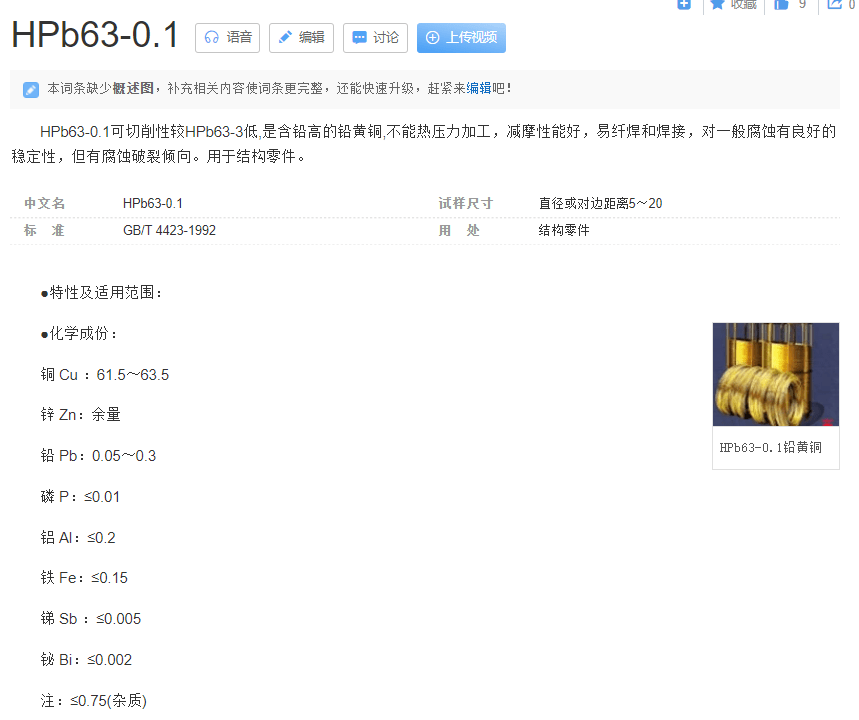Click the speech-bubble icon on 讨论 button

point(358,37)
